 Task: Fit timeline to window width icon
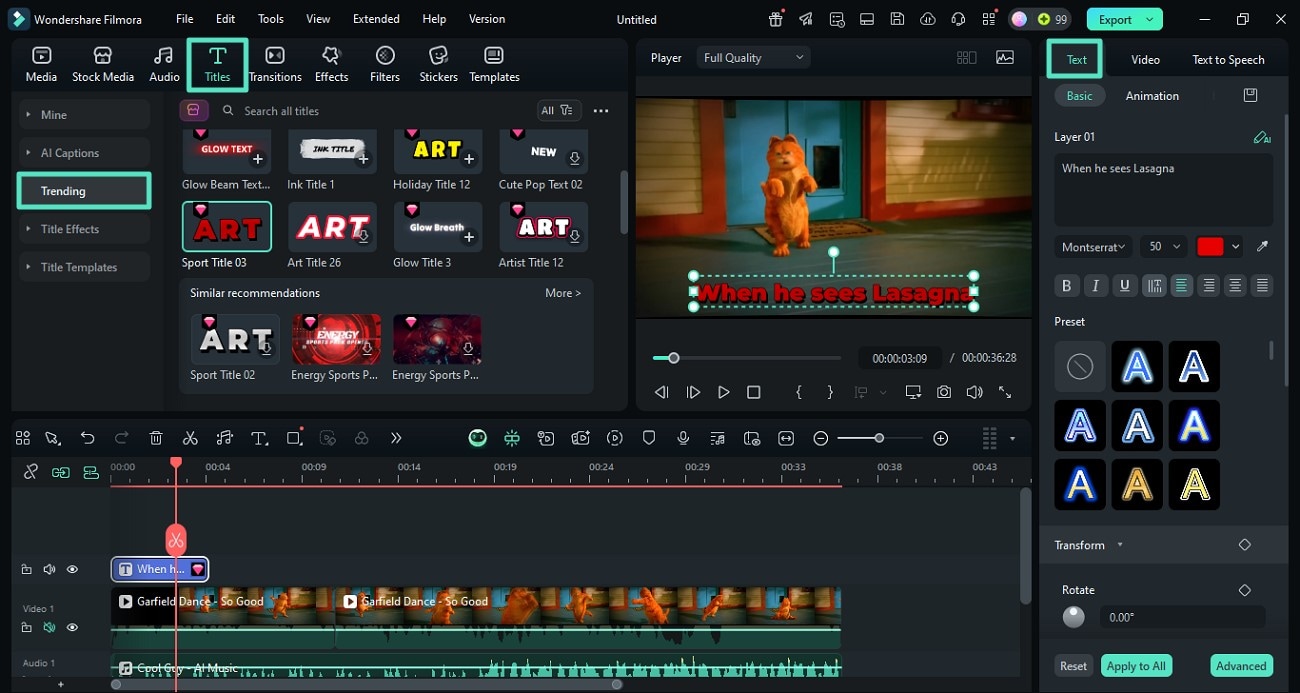pyautogui.click(x=786, y=438)
